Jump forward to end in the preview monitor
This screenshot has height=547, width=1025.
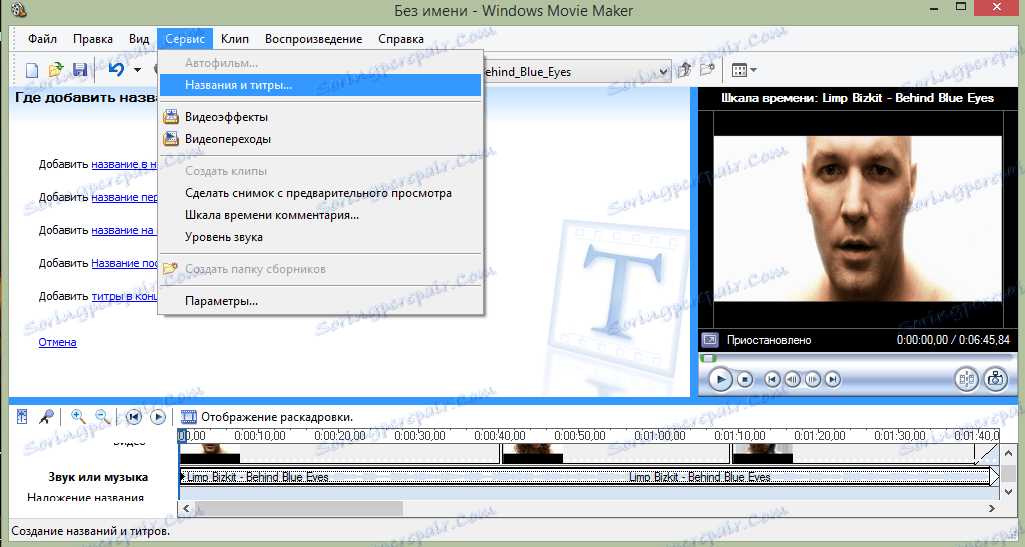[832, 379]
